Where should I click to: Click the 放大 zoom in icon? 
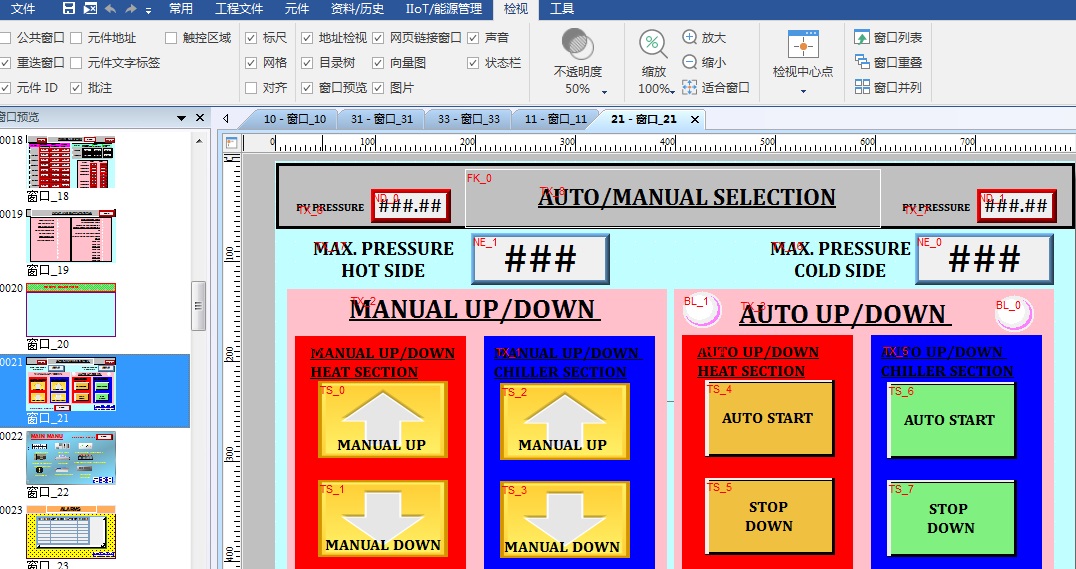click(x=690, y=37)
